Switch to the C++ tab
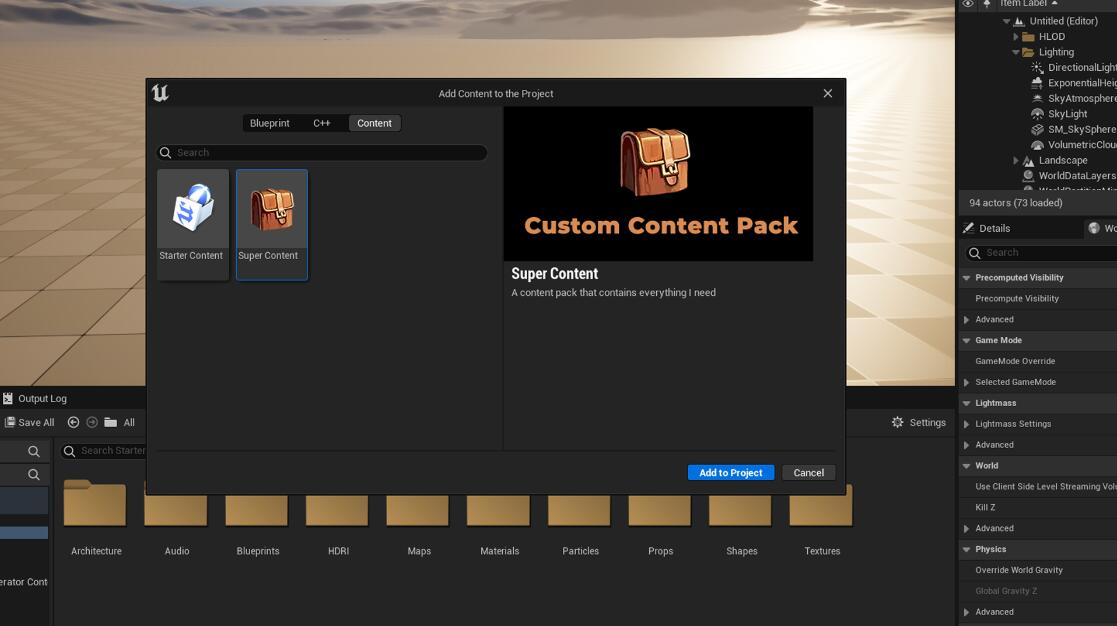 pos(321,123)
